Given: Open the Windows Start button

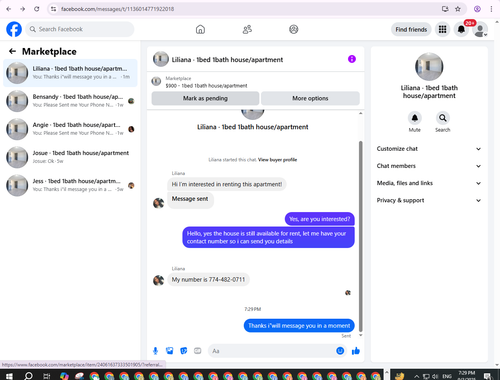Looking at the screenshot, I should tap(9, 376).
